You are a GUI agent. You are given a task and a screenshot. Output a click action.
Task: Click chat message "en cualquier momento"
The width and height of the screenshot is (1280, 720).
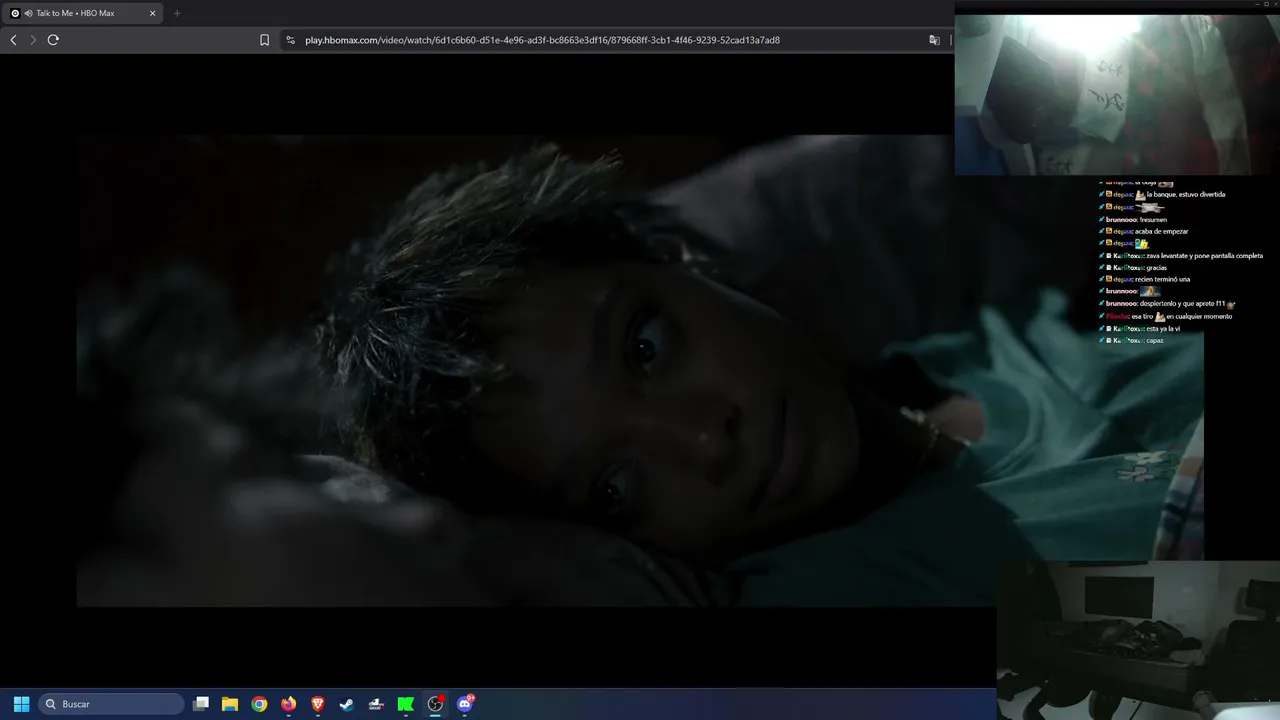pos(1199,316)
